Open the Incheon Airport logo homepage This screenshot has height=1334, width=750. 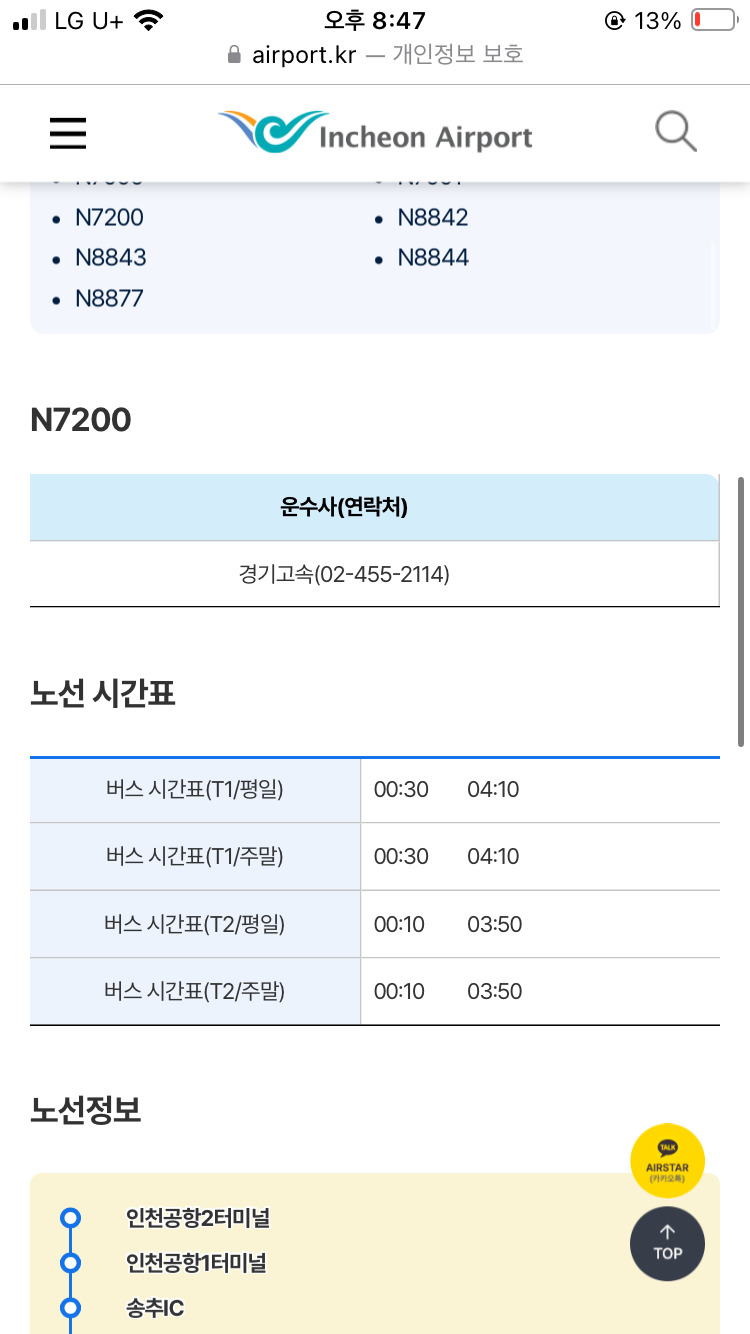[375, 133]
